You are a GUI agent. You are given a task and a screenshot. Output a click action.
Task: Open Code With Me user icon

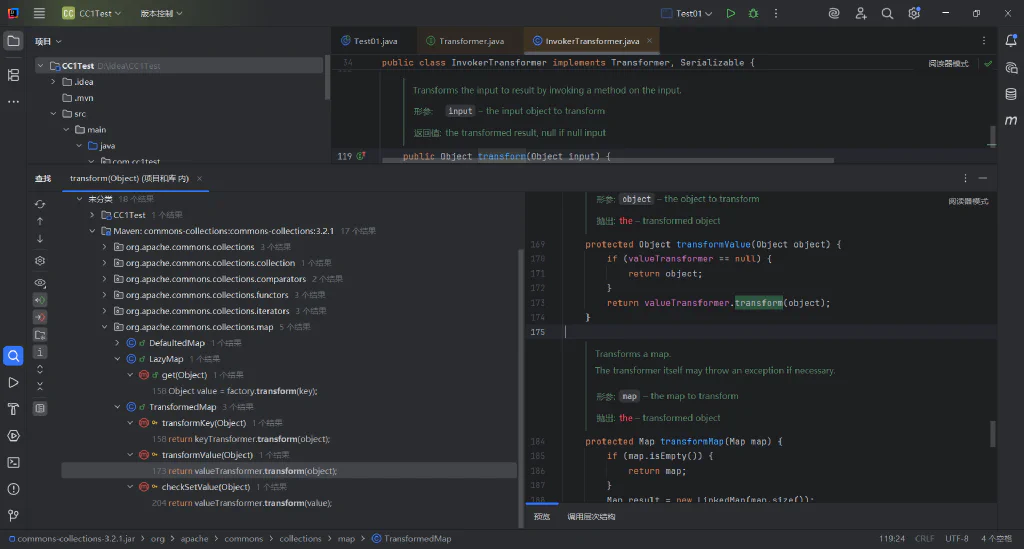click(861, 13)
